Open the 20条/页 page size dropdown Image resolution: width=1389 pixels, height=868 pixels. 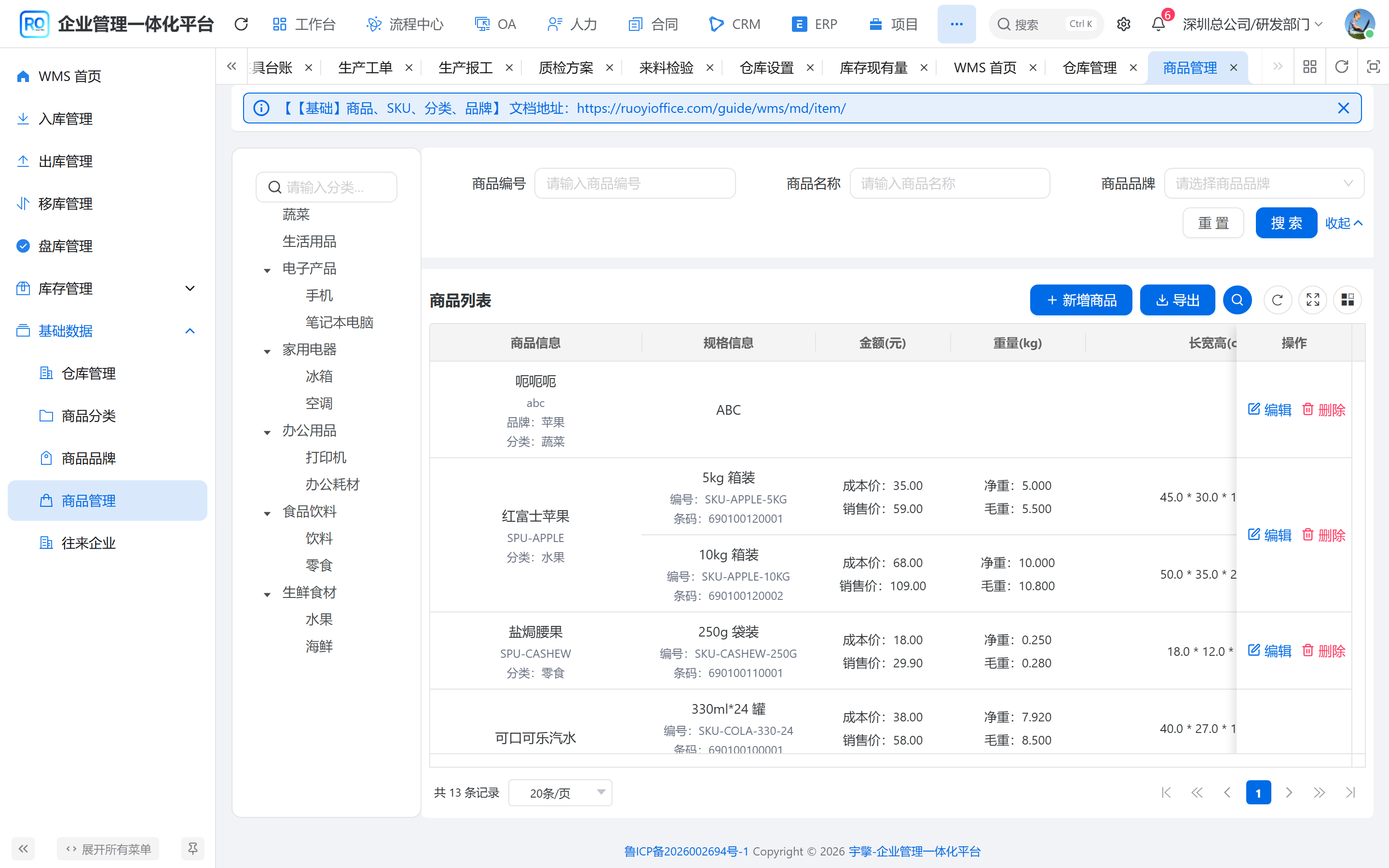[560, 792]
